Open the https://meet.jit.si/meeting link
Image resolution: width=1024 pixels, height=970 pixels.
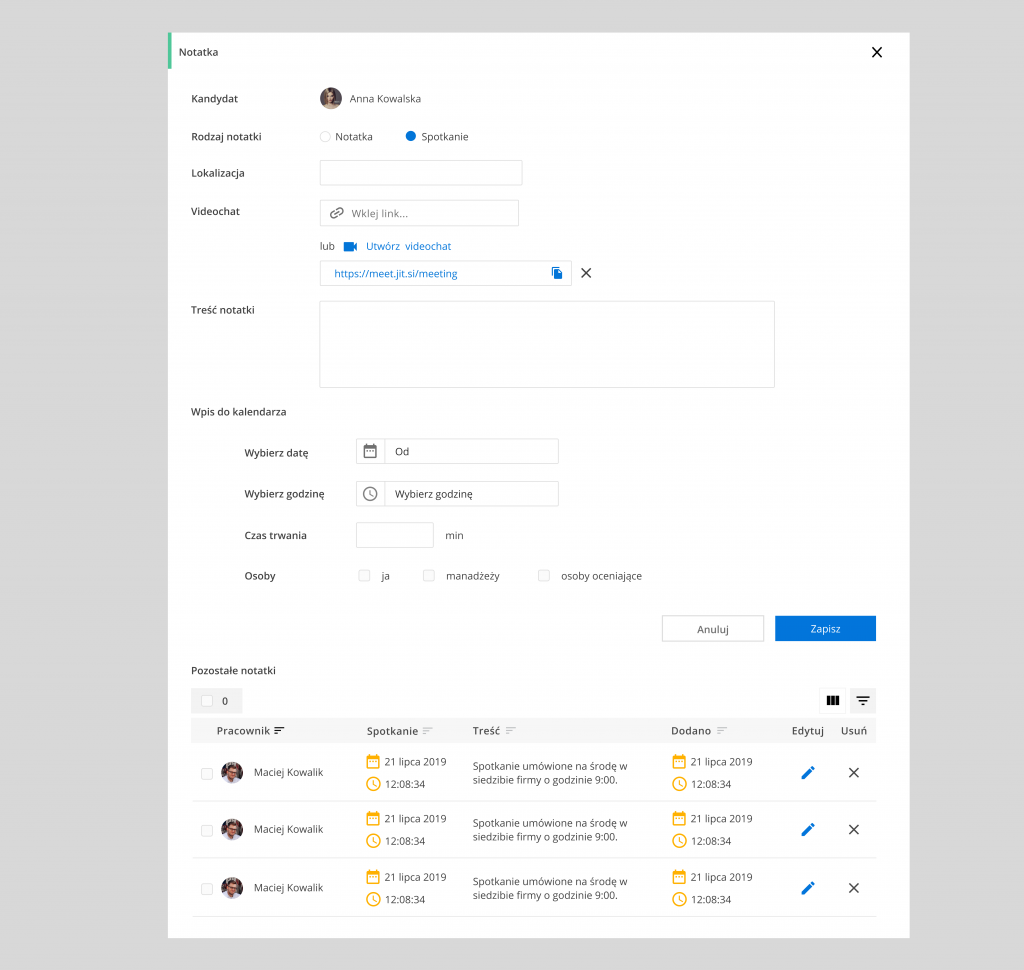(x=396, y=274)
